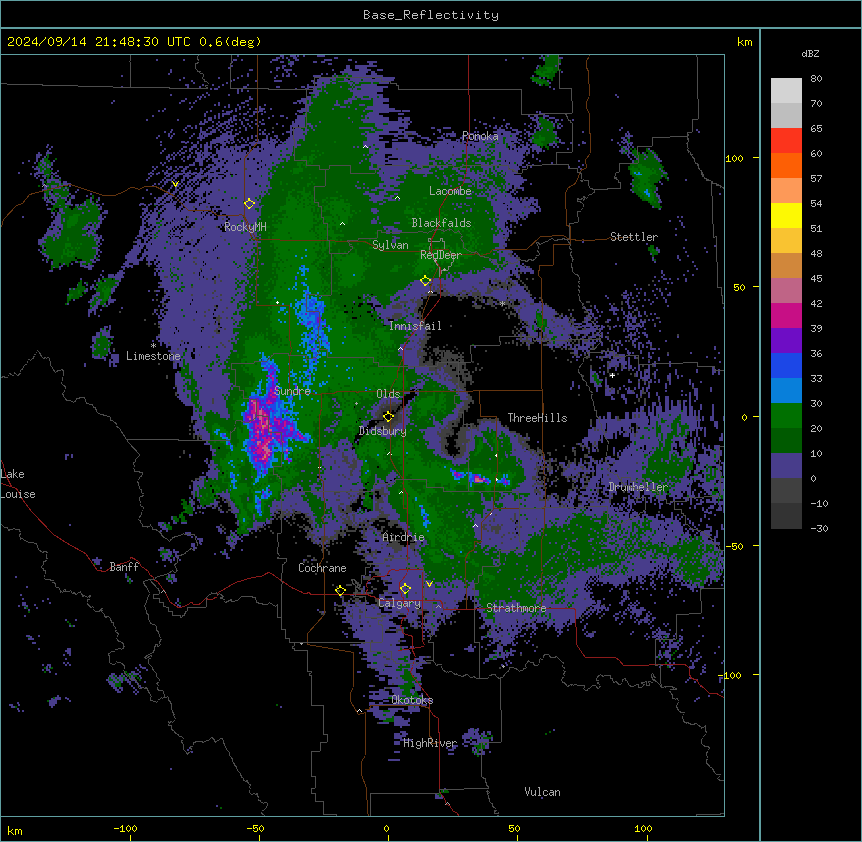Click the dBZ legend heading
This screenshot has width=862, height=842.
pyautogui.click(x=810, y=53)
